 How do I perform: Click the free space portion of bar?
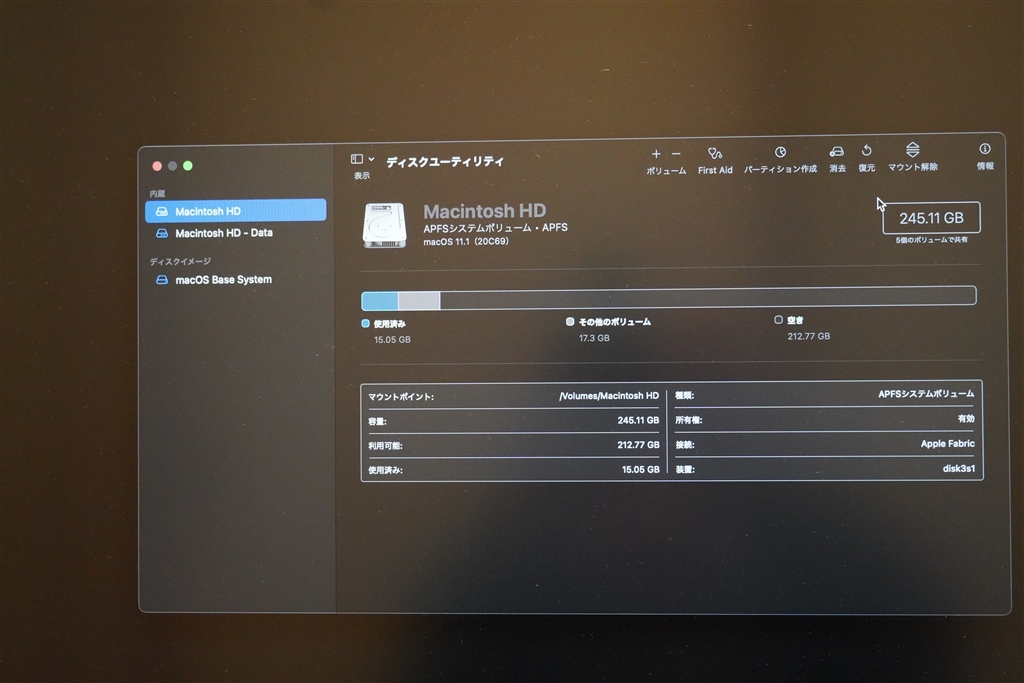pos(708,297)
